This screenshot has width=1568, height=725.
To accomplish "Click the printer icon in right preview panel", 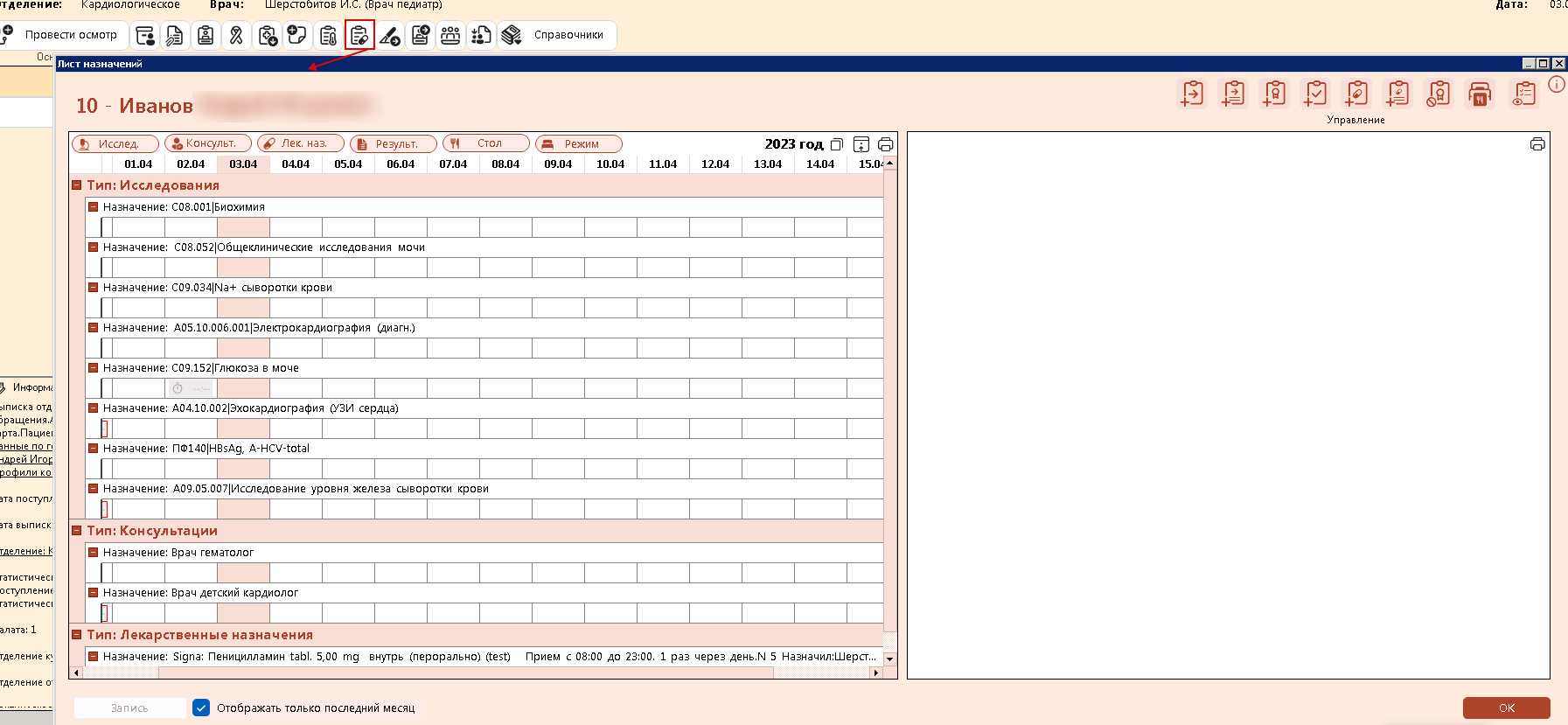I will 1537,144.
